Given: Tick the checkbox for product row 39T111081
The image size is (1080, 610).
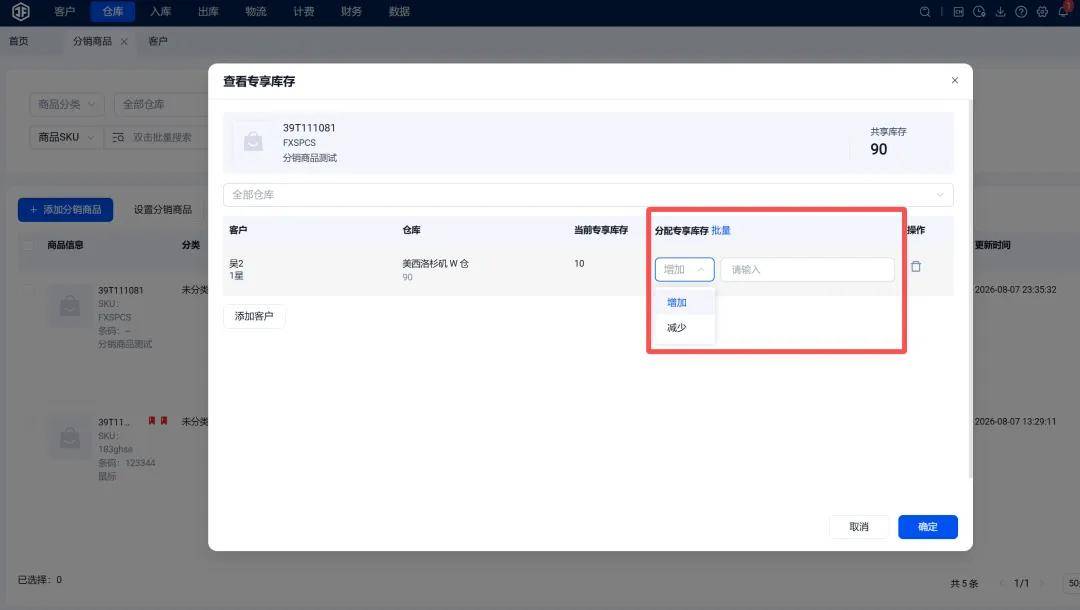Looking at the screenshot, I should point(28,291).
